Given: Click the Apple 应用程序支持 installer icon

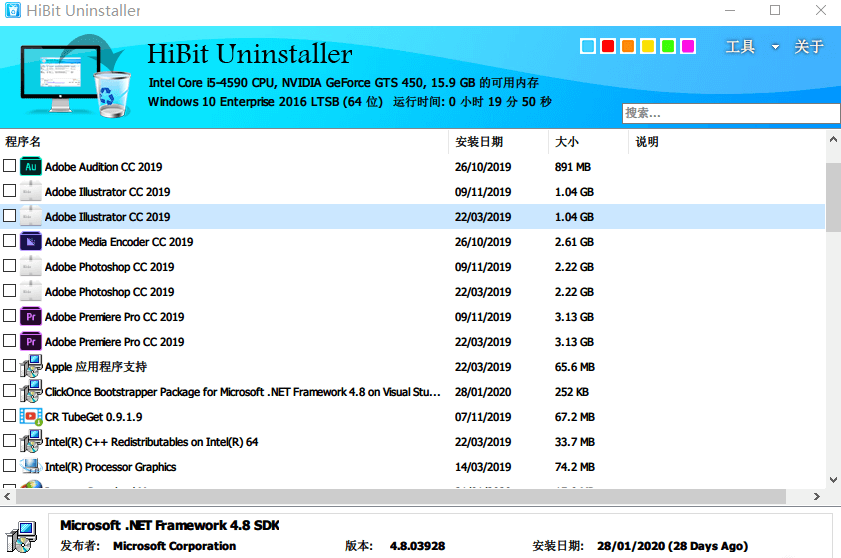Looking at the screenshot, I should pos(31,366).
